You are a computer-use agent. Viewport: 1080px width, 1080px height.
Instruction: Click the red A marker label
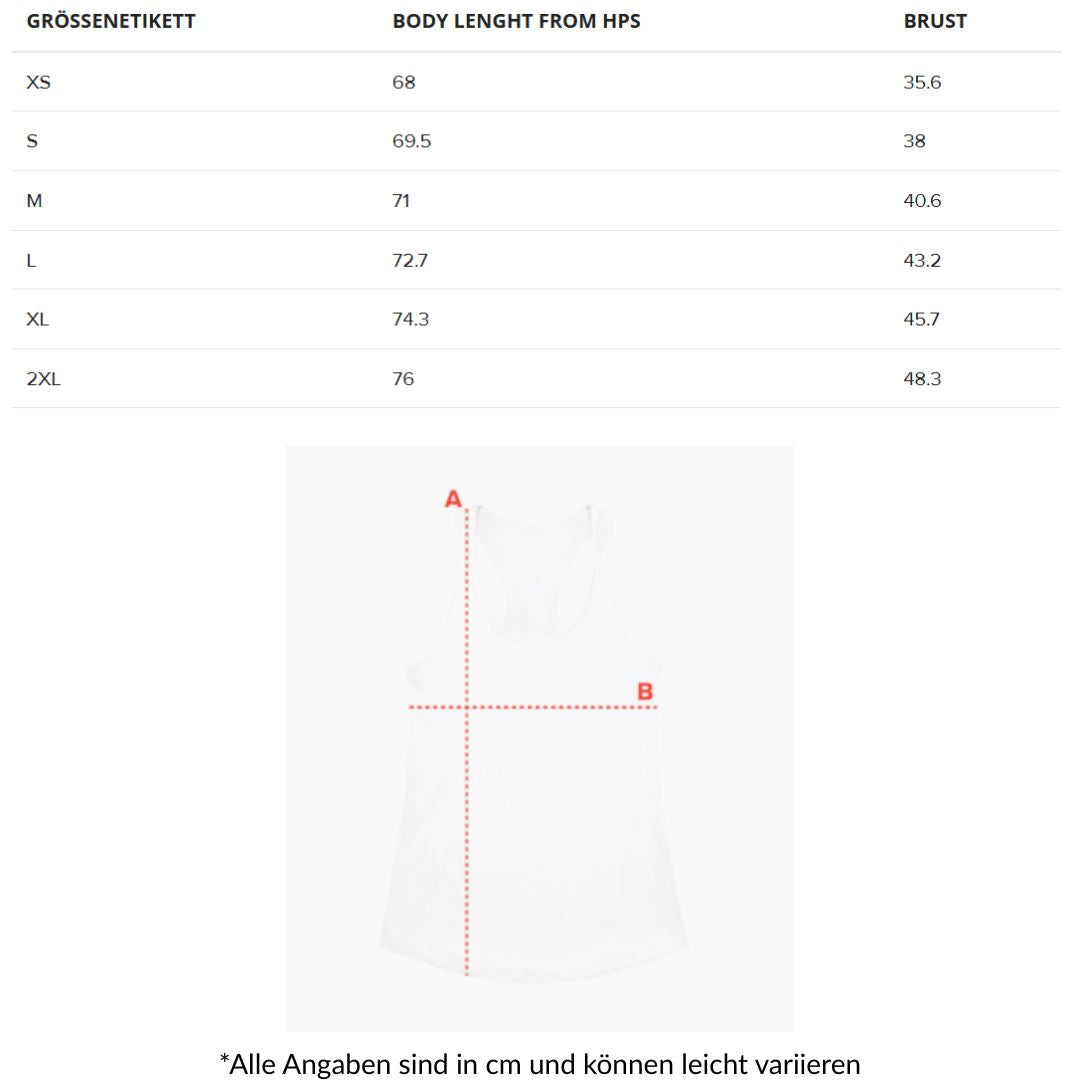(x=453, y=498)
